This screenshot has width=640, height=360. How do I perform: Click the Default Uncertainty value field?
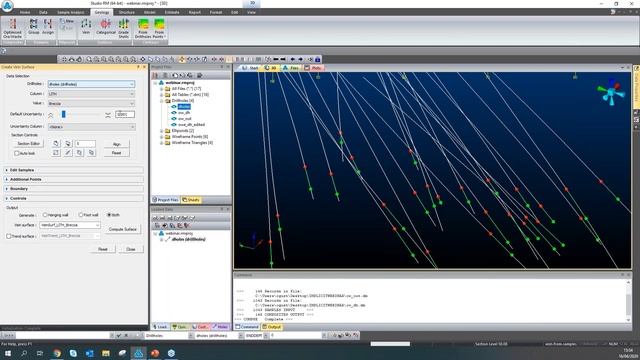[x=125, y=115]
